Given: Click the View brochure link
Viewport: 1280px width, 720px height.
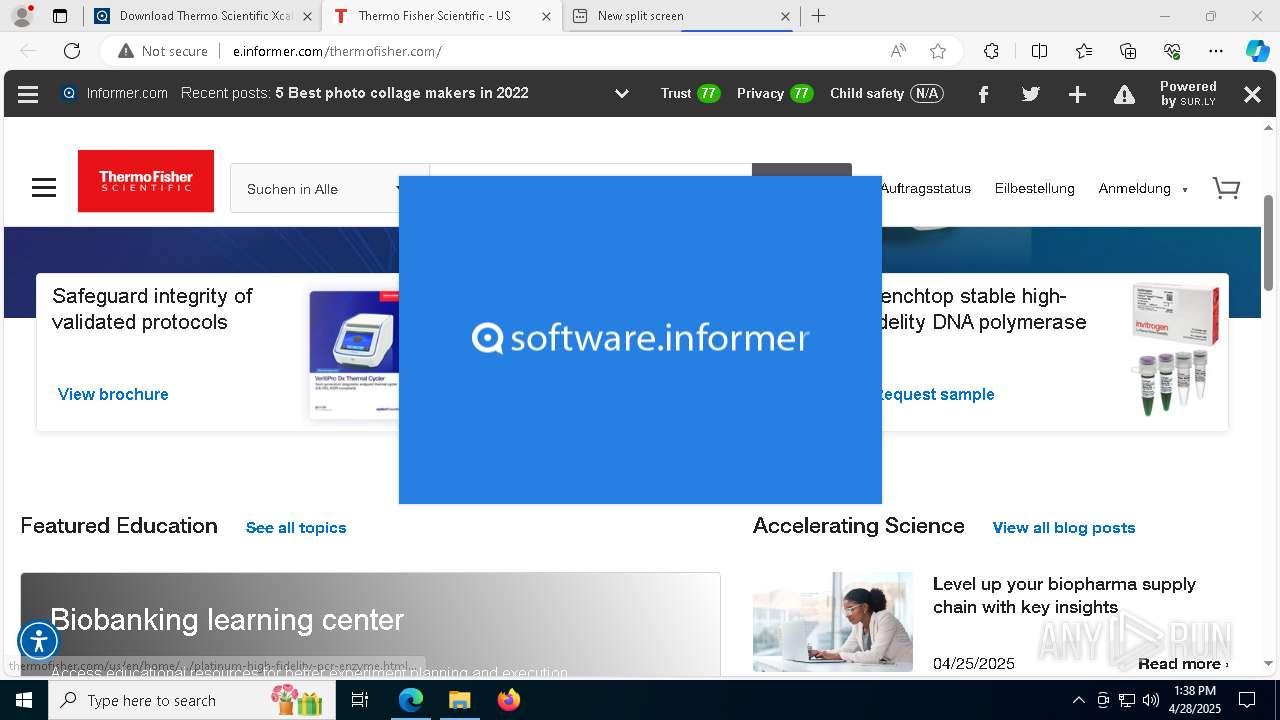Looking at the screenshot, I should 113,394.
